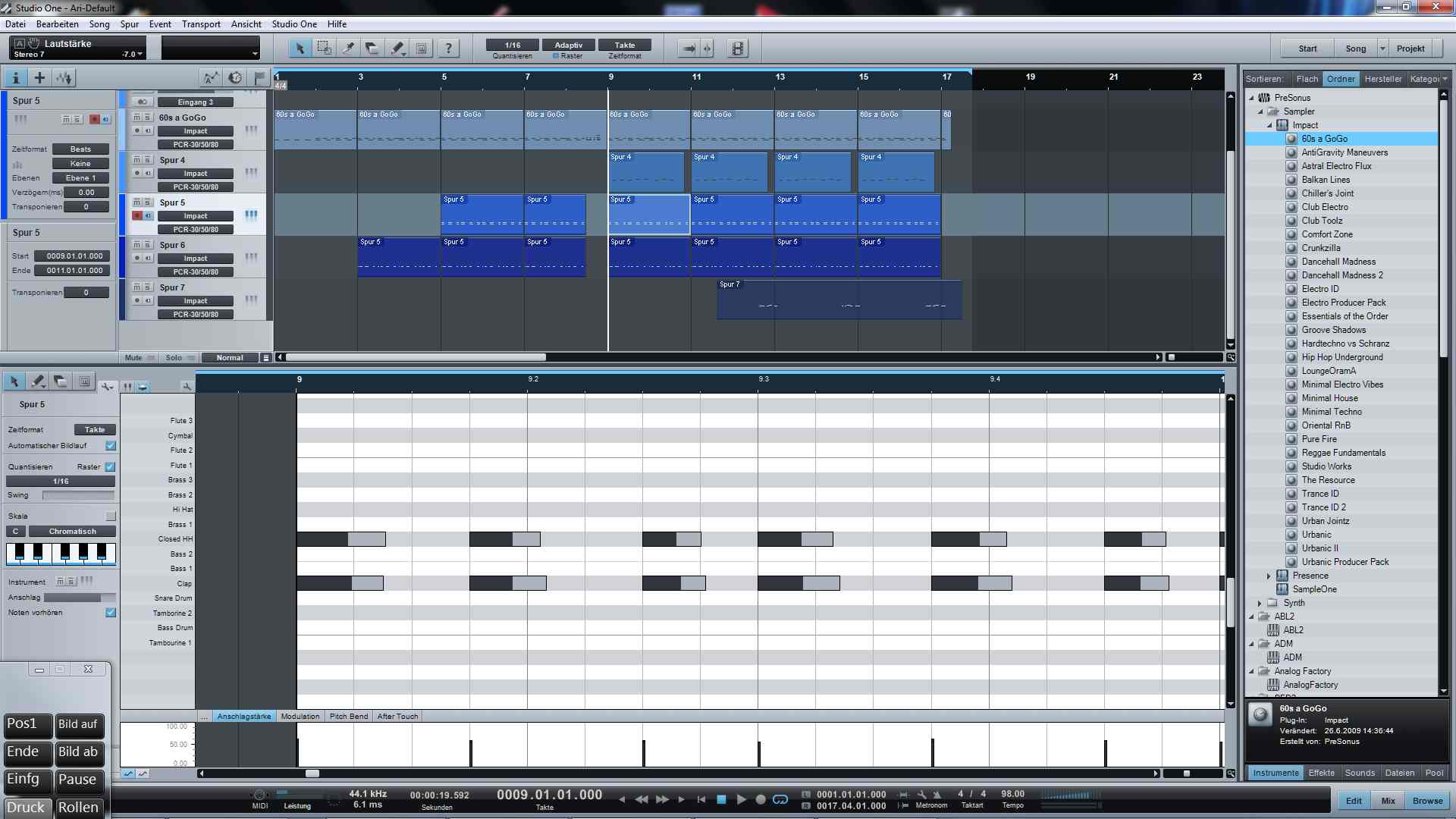Open metronome setup wrench icon
The image size is (1456, 819).
(921, 795)
